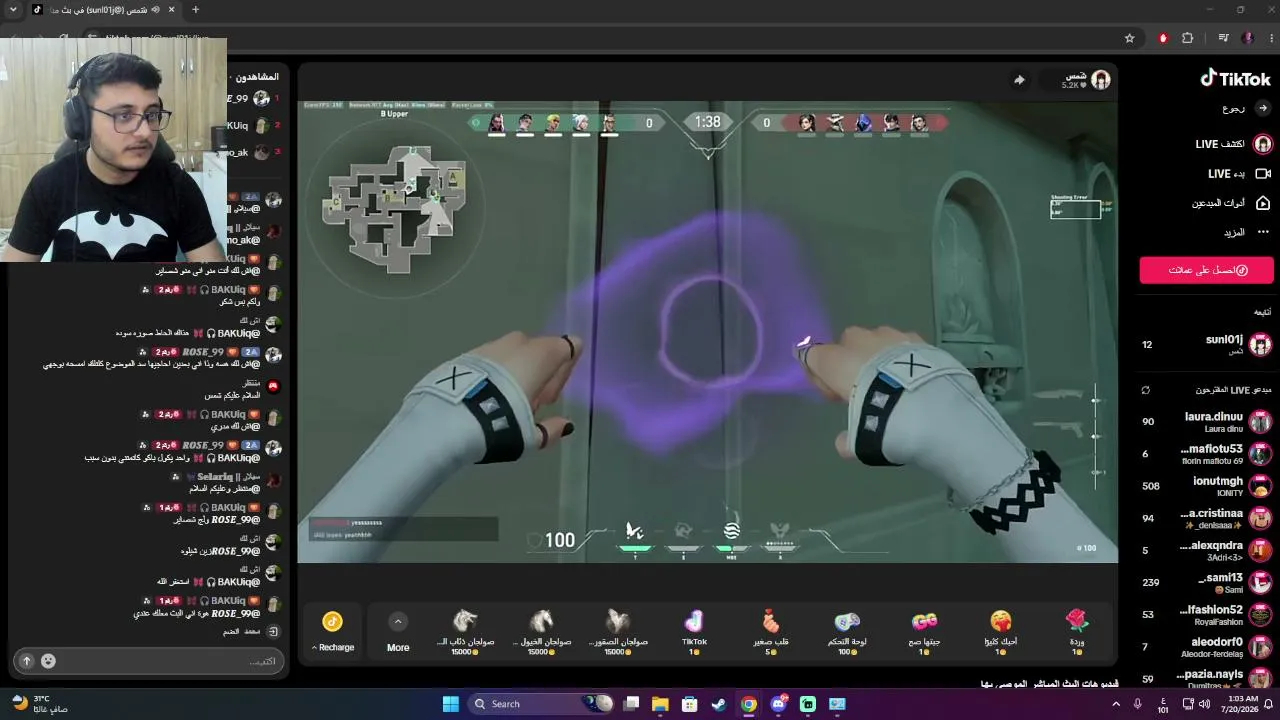Send the hugging heart face gift
This screenshot has height=720, width=1280.
click(x=1000, y=631)
